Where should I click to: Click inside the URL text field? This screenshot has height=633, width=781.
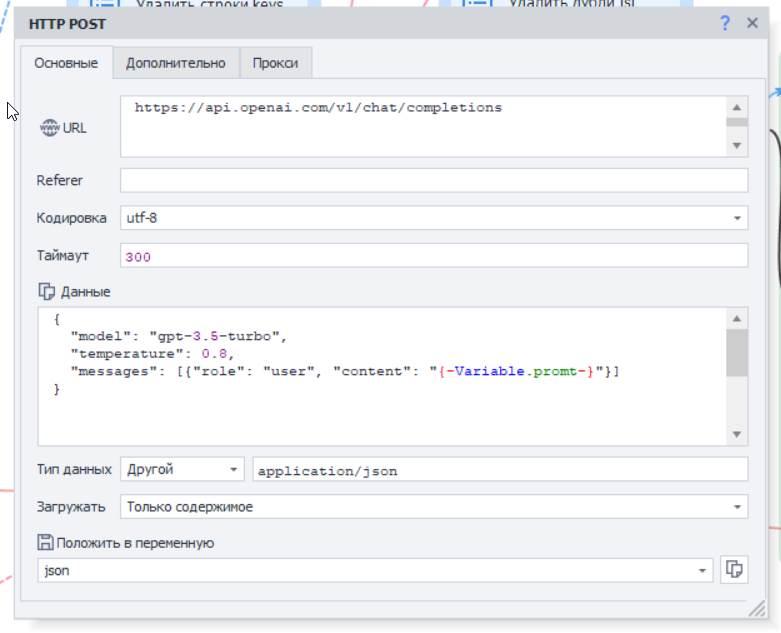coord(423,127)
